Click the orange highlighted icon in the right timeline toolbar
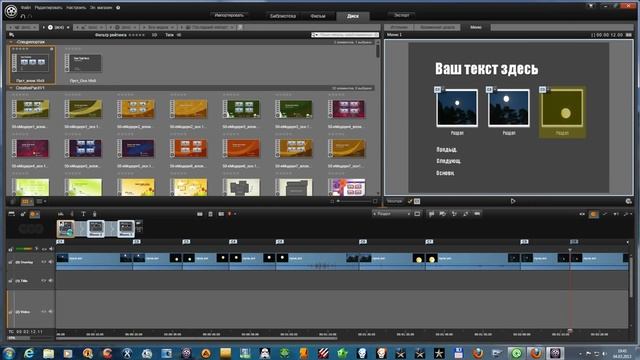This screenshot has width=640, height=360. [594, 214]
